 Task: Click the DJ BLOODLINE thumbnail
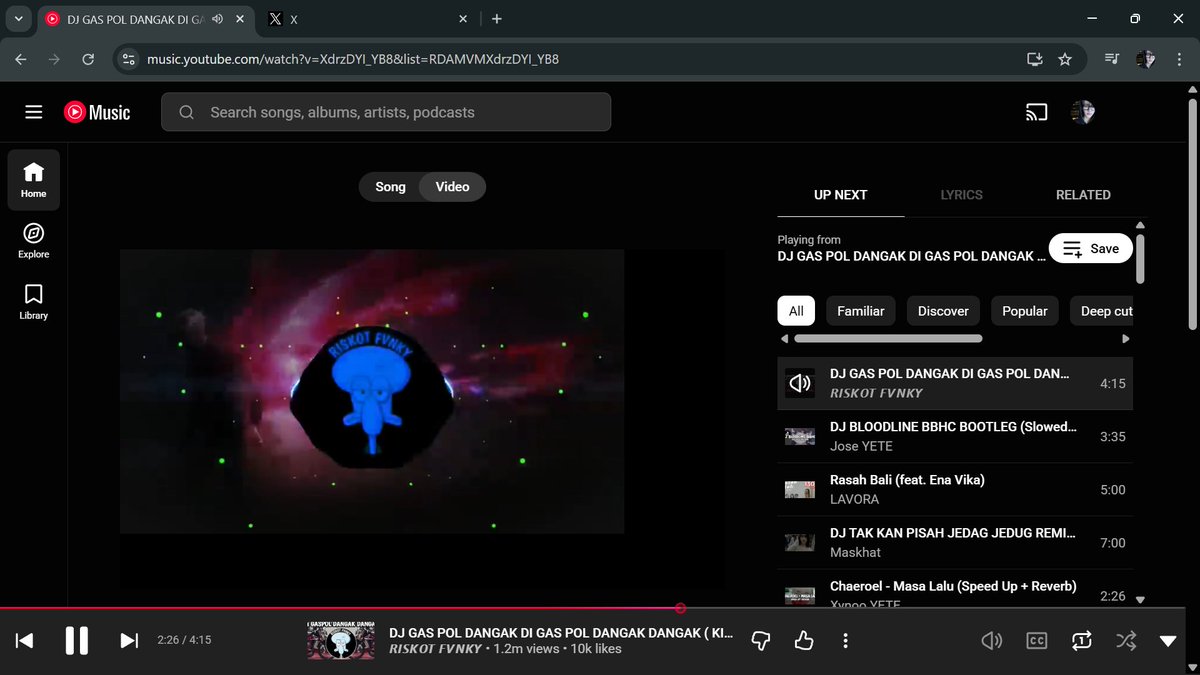click(x=799, y=437)
